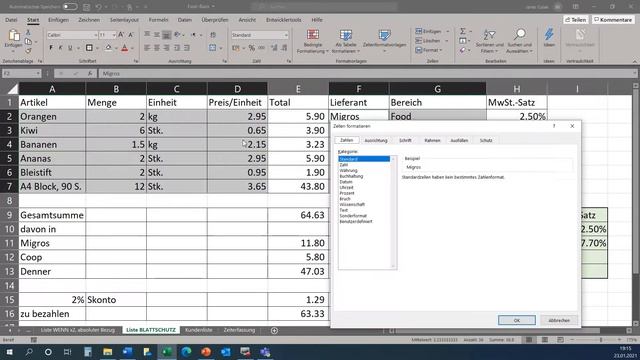Open the Standard number format dropdown
The width and height of the screenshot is (640, 360).
coord(286,35)
